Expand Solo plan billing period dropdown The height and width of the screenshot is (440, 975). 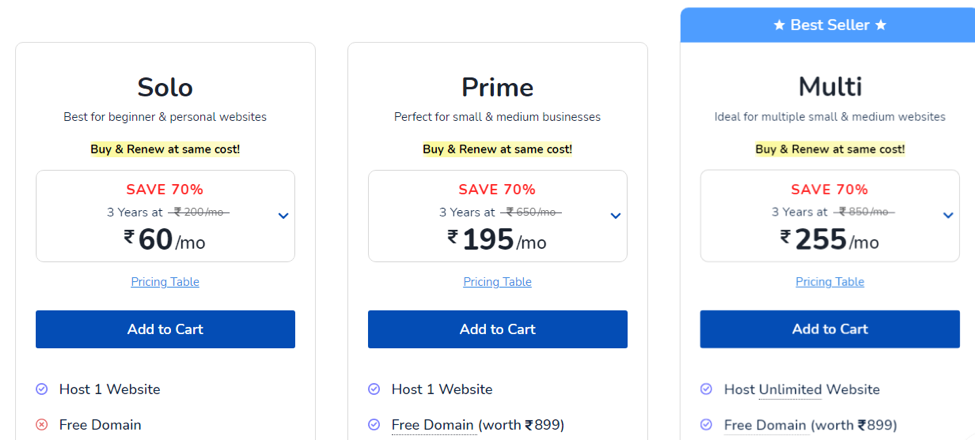pos(284,216)
